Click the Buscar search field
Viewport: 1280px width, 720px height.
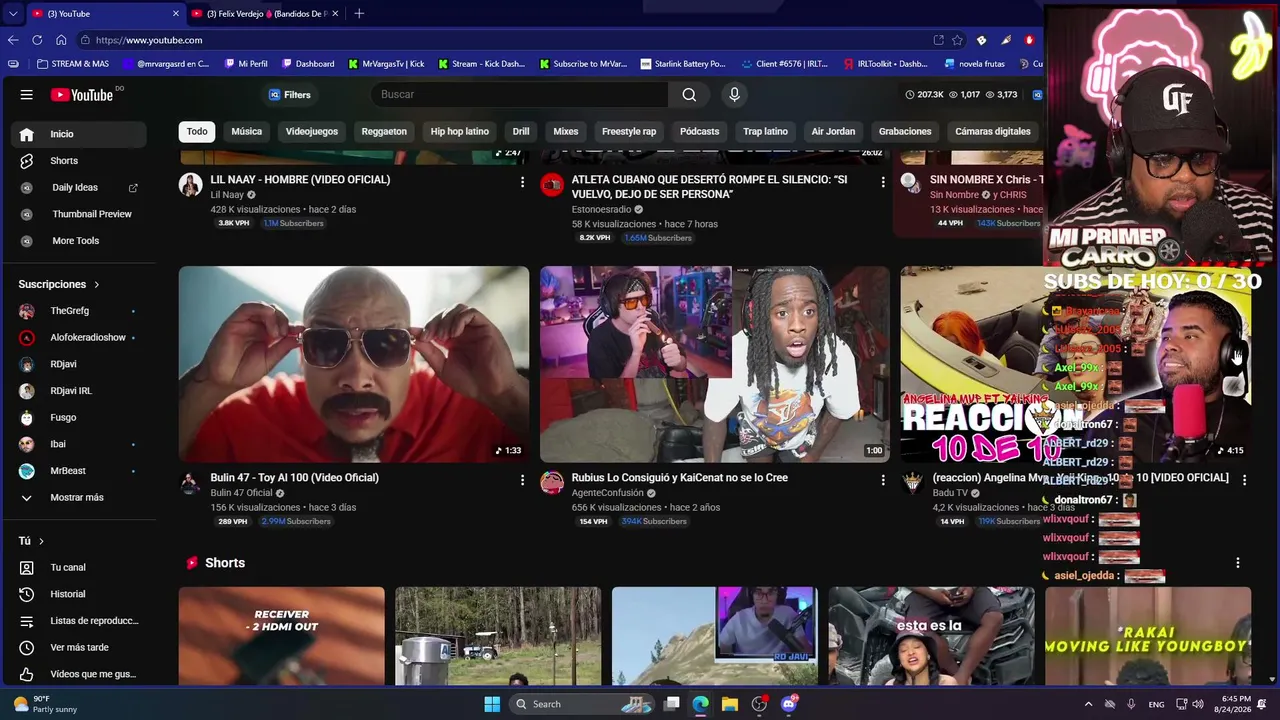(519, 94)
